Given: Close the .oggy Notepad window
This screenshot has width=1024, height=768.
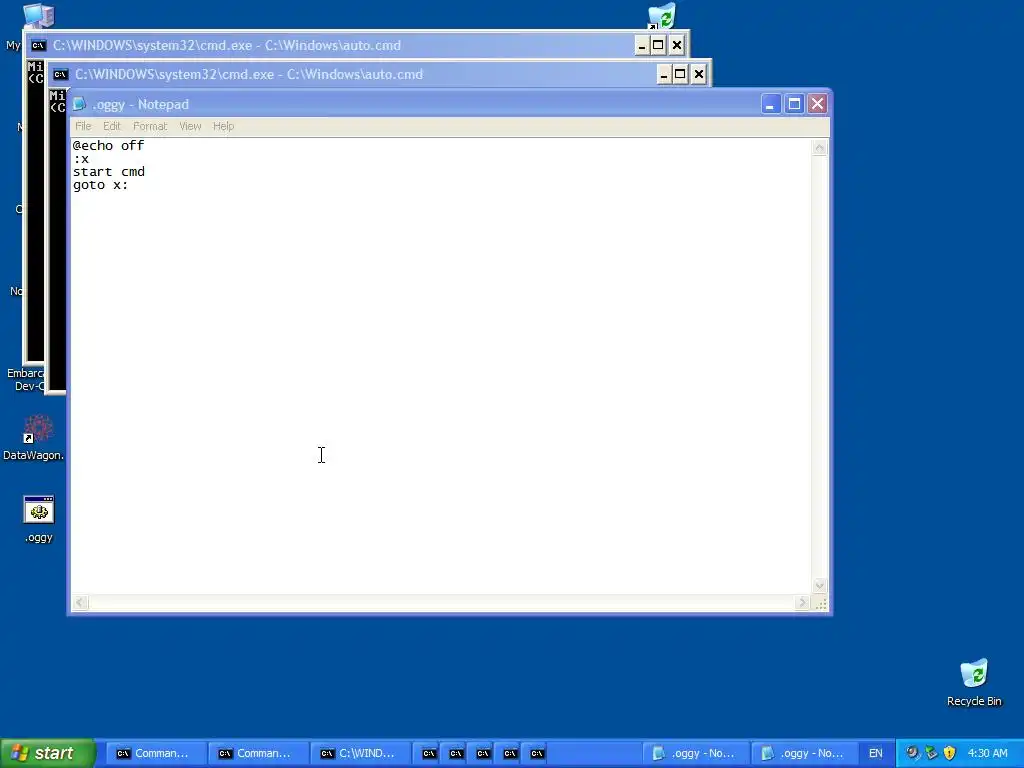Looking at the screenshot, I should pos(818,104).
